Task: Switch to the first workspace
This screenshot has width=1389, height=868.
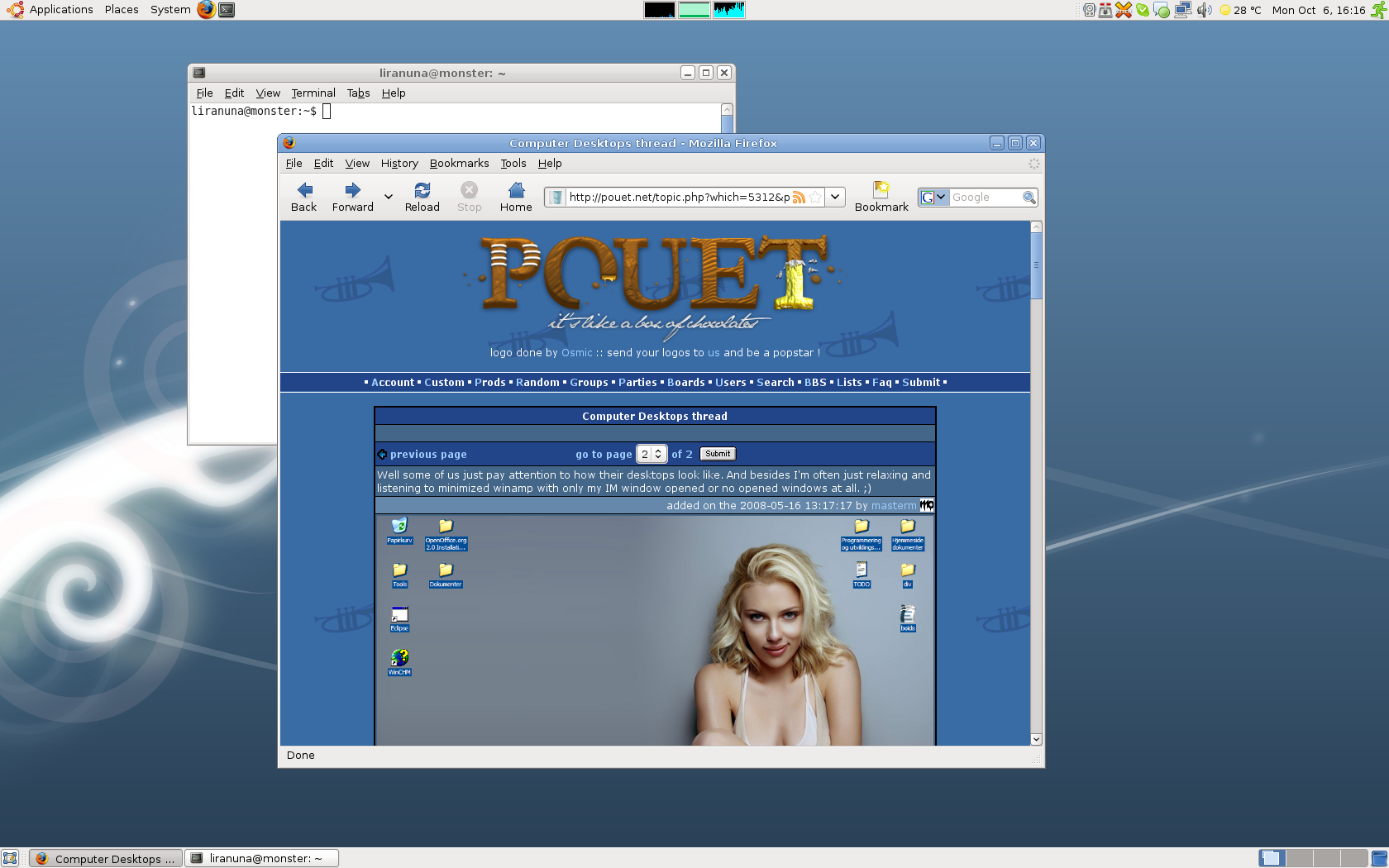Action: [1272, 858]
